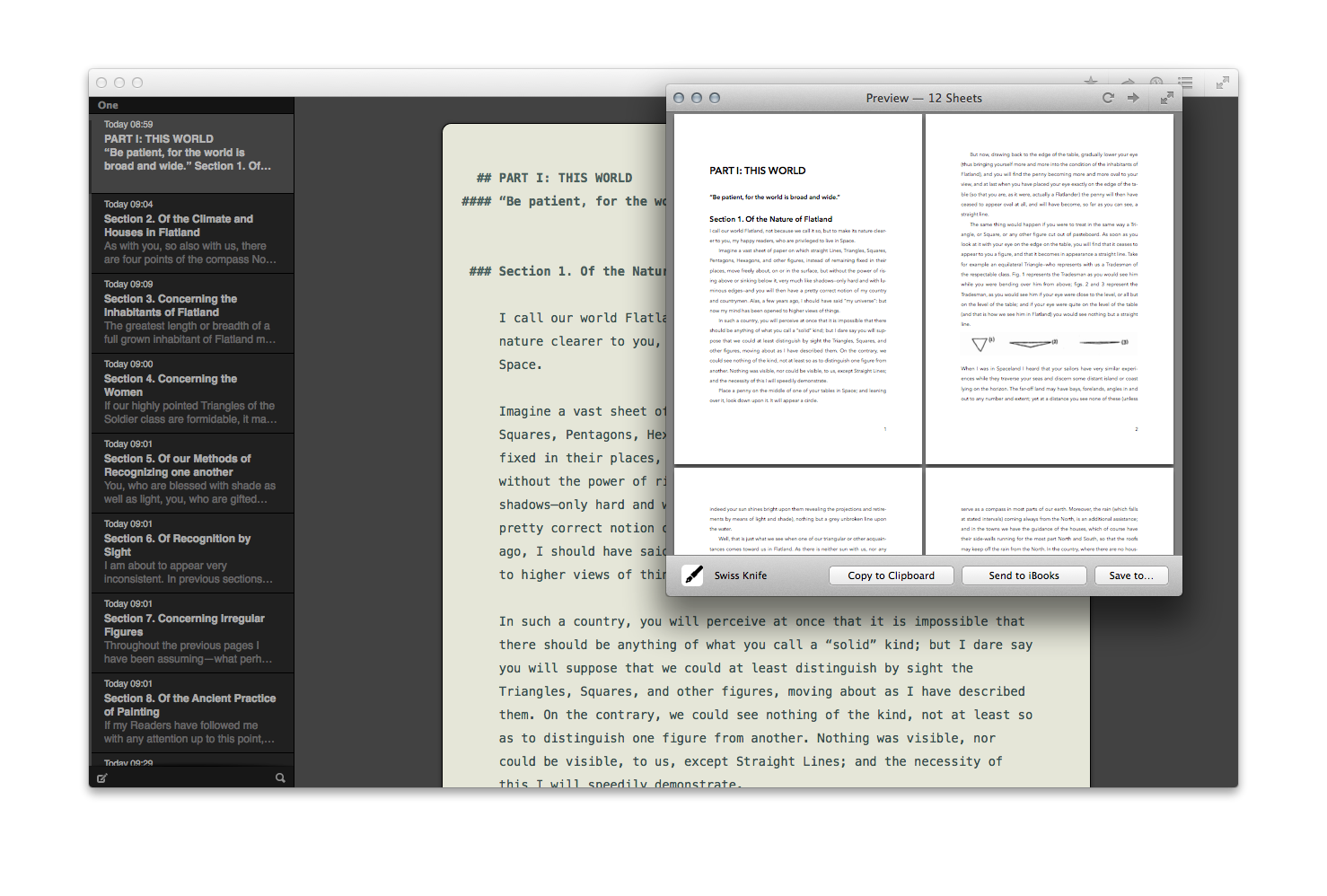This screenshot has height=896, width=1327.
Task: Click the third preview page starting "indeed your sun shines"
Action: 798,511
